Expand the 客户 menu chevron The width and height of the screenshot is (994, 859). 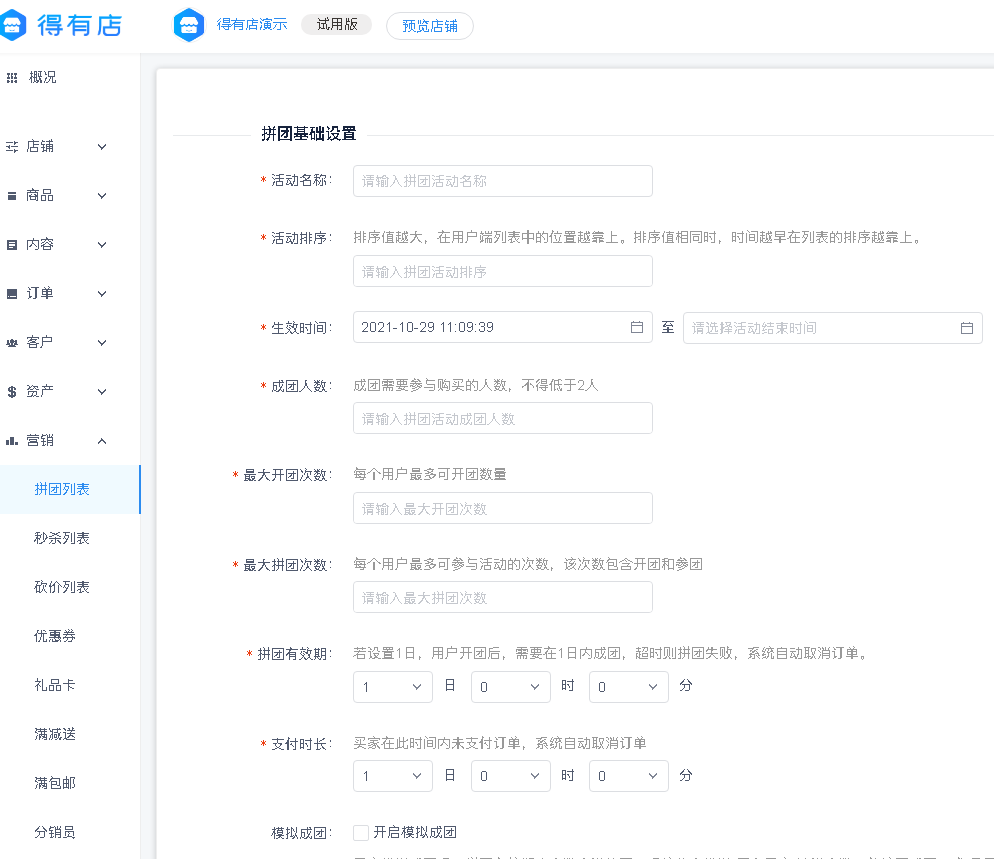pyautogui.click(x=102, y=343)
